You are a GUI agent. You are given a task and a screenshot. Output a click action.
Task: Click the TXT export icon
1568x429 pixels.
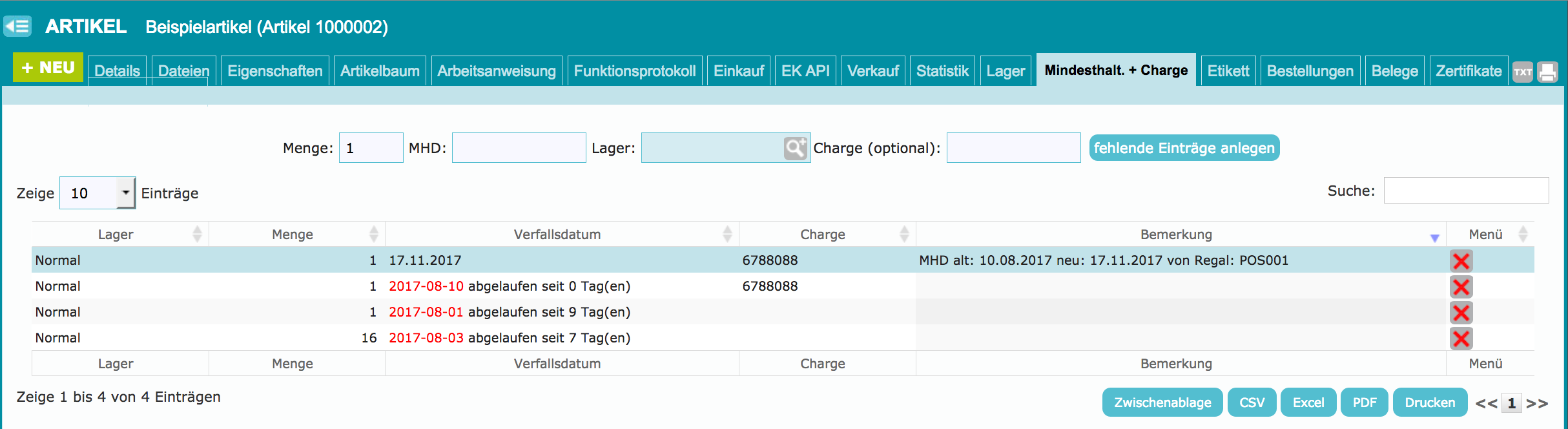(x=1523, y=72)
